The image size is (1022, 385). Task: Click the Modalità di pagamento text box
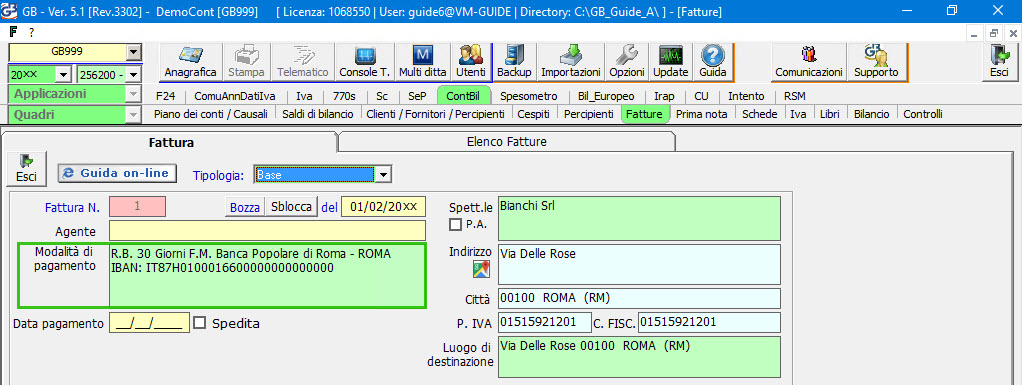[x=267, y=275]
